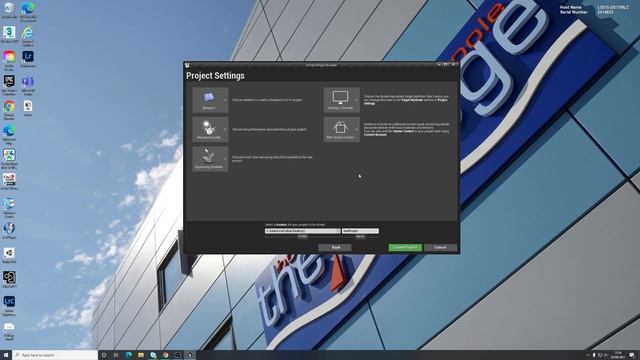
Task: Click the volume icon in system tray
Action: pyautogui.click(x=606, y=355)
